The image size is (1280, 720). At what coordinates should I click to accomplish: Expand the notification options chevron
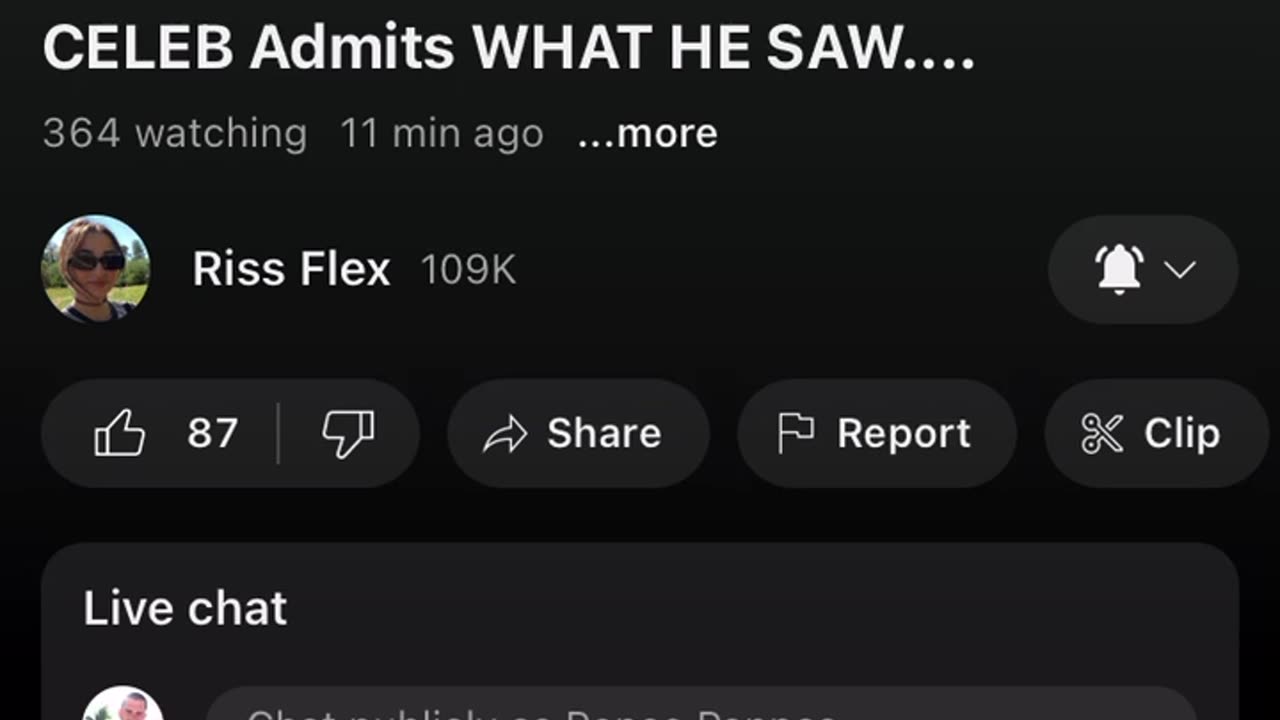[x=1181, y=269]
